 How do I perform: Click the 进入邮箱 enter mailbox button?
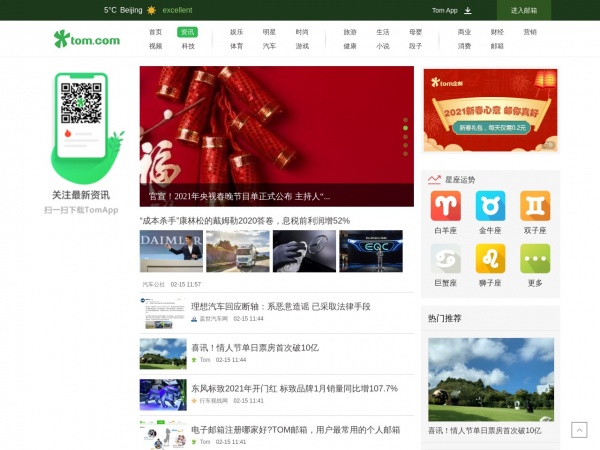pos(524,10)
